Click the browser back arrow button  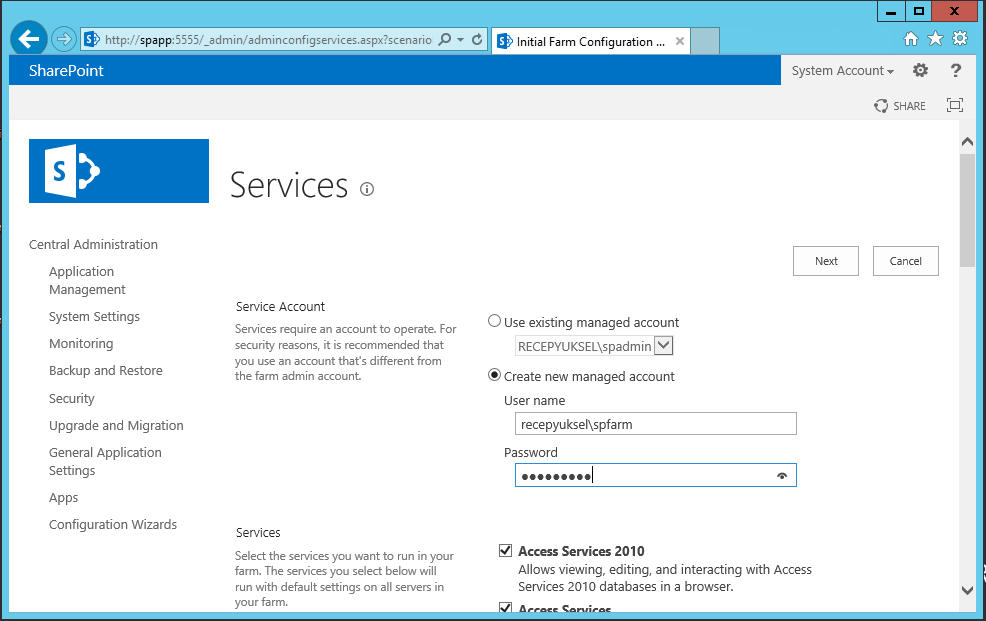click(28, 40)
